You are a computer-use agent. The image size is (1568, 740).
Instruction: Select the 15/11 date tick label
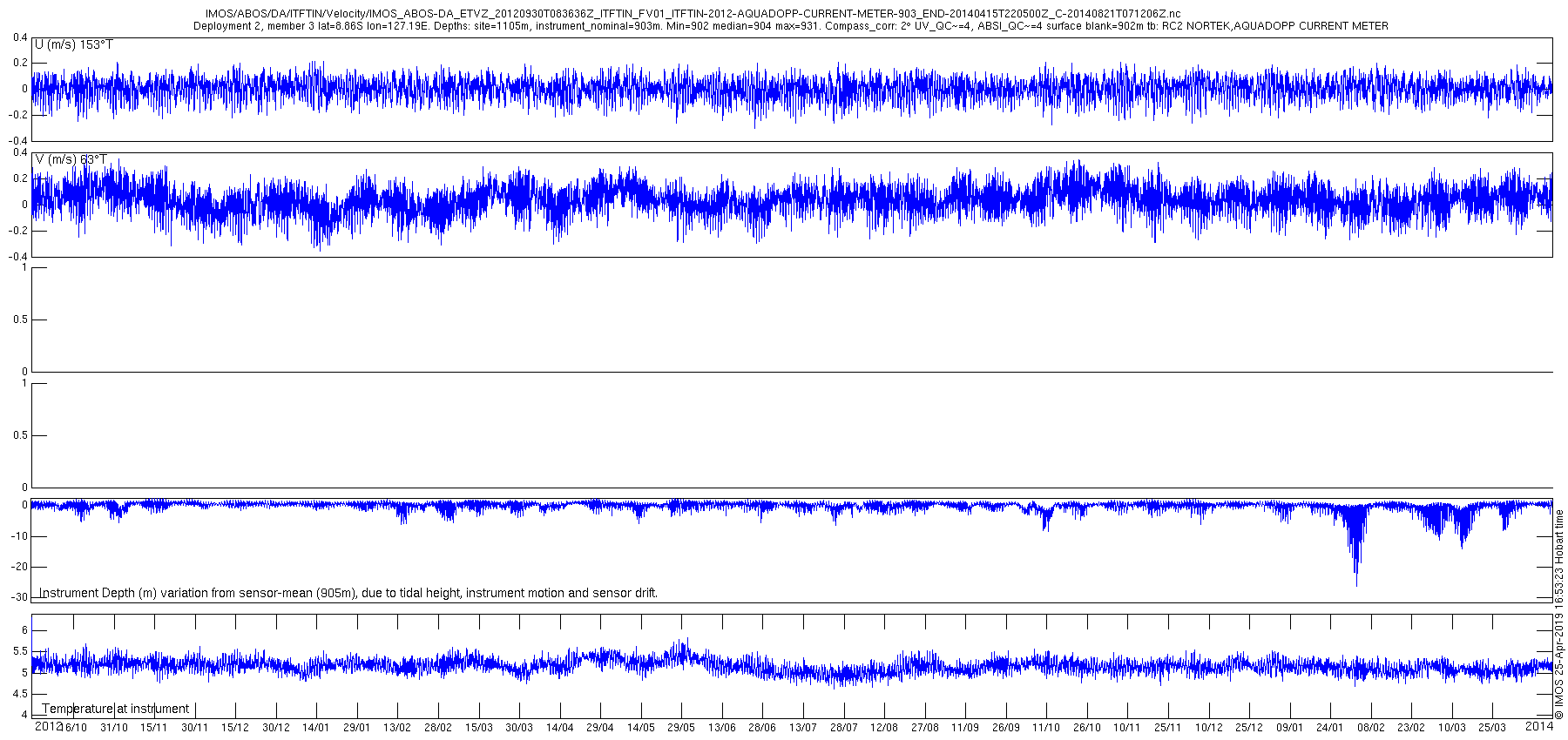point(154,728)
